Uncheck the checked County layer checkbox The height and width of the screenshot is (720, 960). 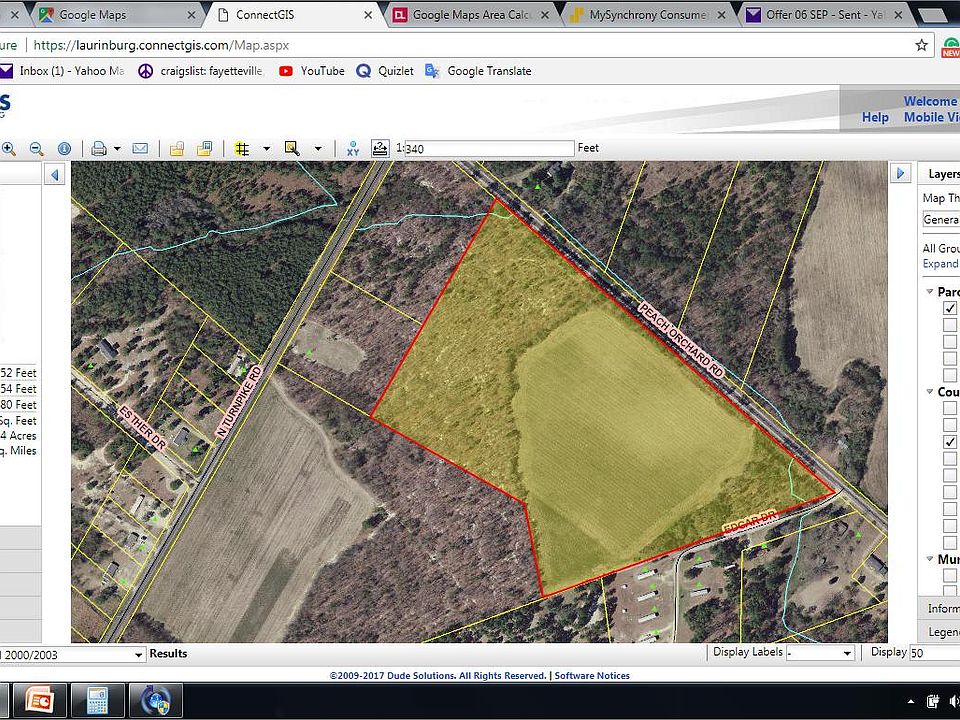950,442
